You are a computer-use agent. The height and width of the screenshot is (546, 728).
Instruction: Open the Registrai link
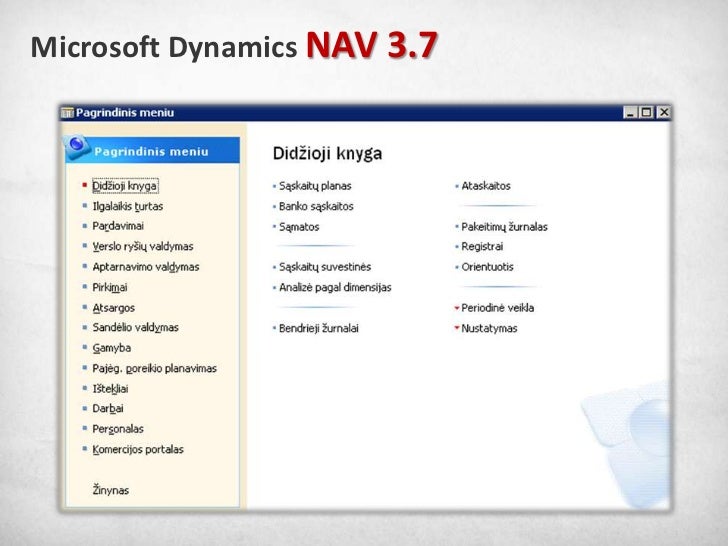482,247
